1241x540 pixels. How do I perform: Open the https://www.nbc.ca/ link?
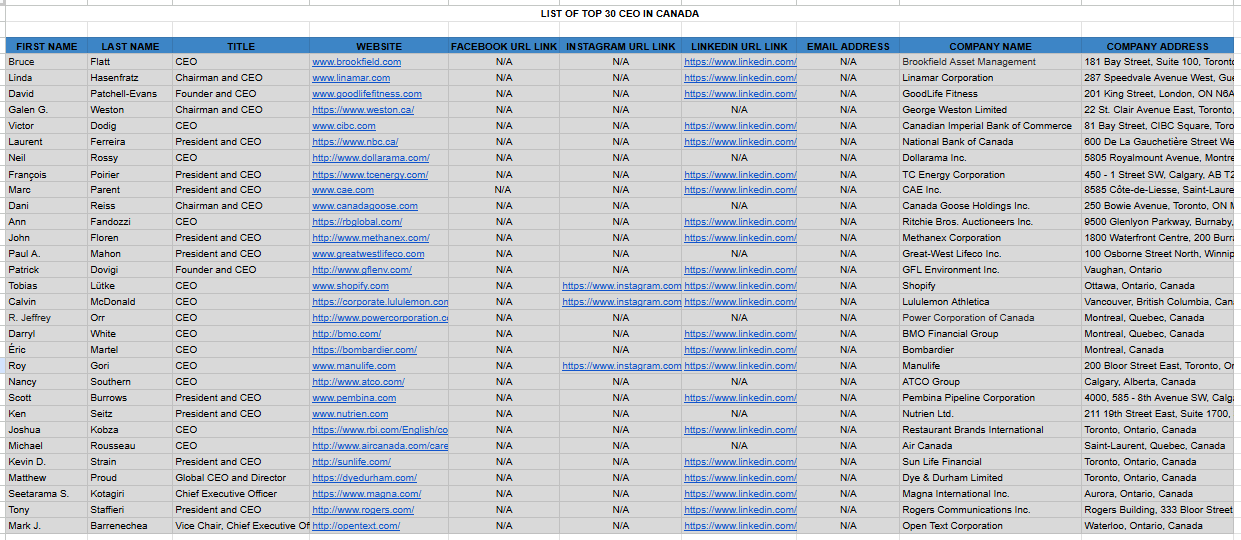coord(355,142)
